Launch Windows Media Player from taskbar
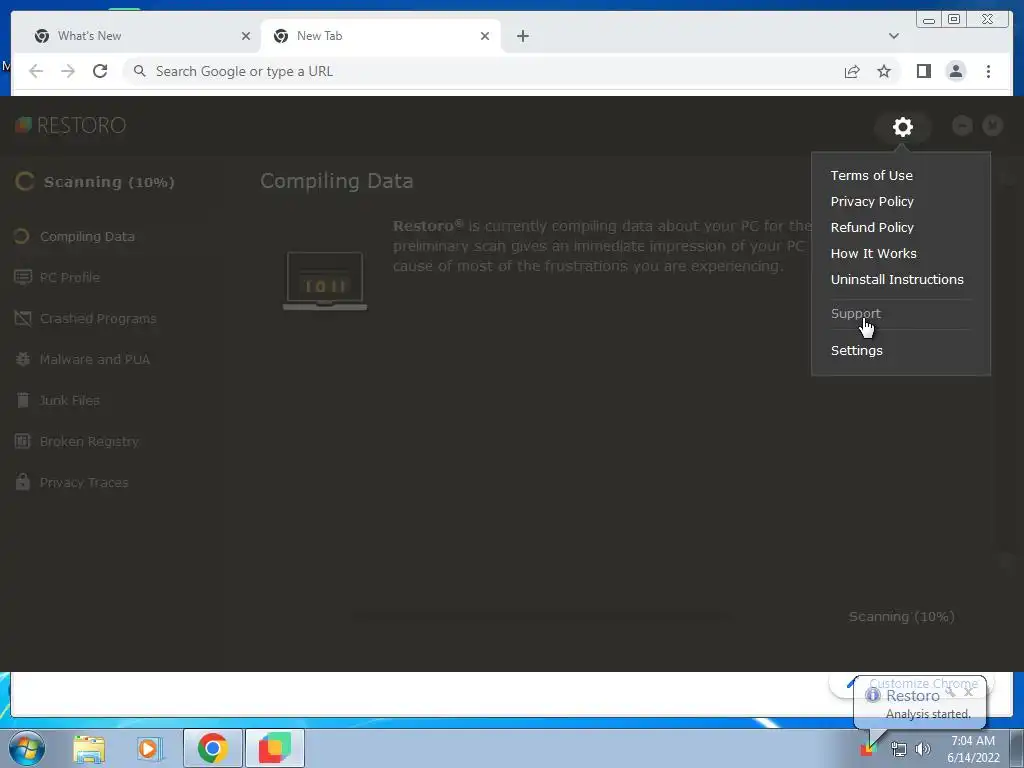The image size is (1024, 768). pyautogui.click(x=149, y=749)
